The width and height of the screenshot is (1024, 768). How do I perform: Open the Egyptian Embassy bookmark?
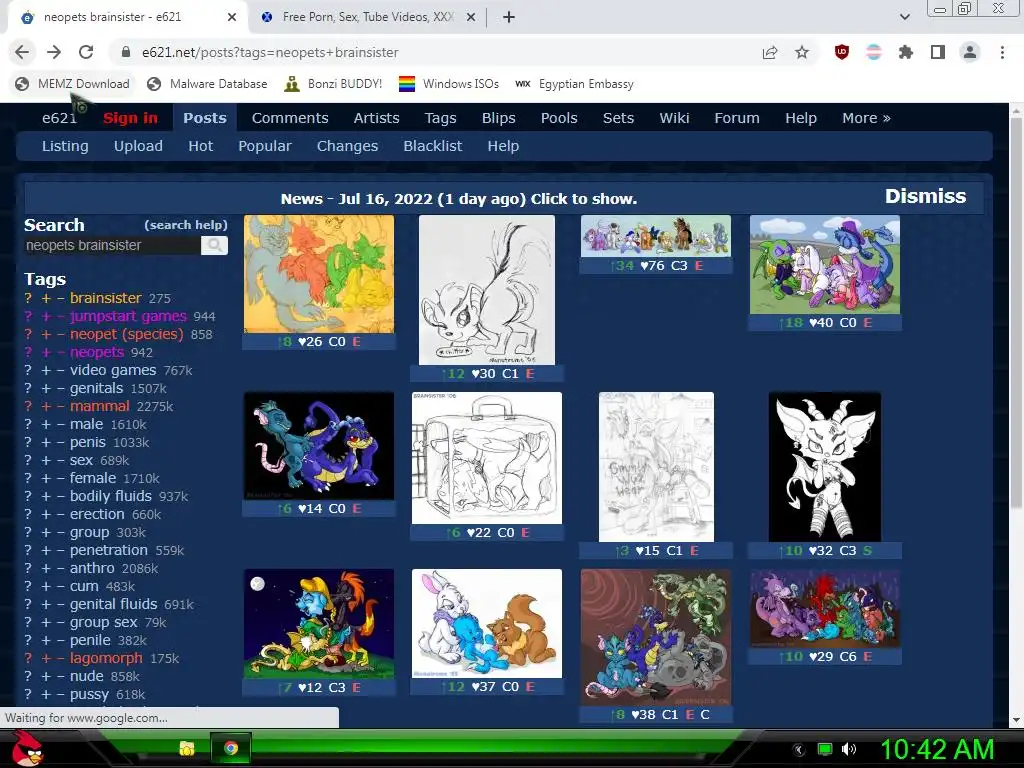coord(575,84)
